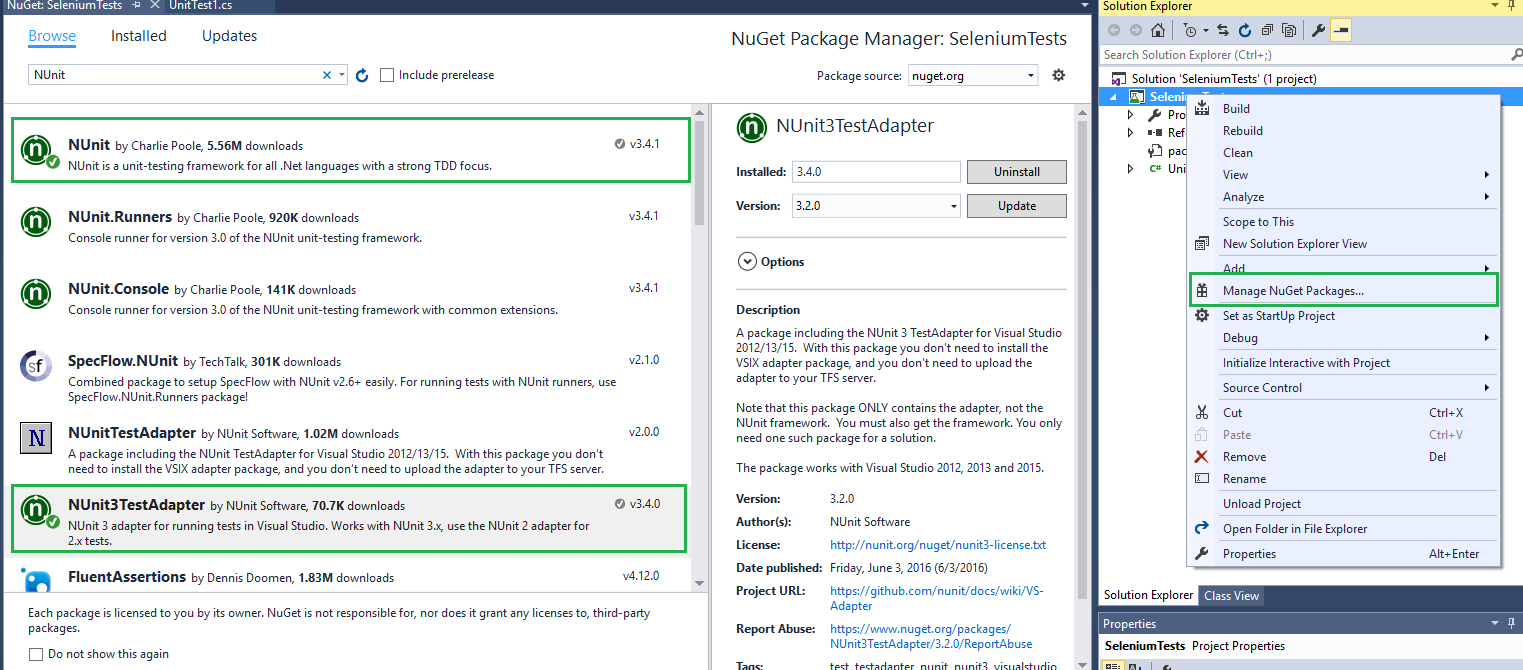The width and height of the screenshot is (1523, 670).
Task: Click the NUnitTestAdapter package icon
Action: (36, 439)
